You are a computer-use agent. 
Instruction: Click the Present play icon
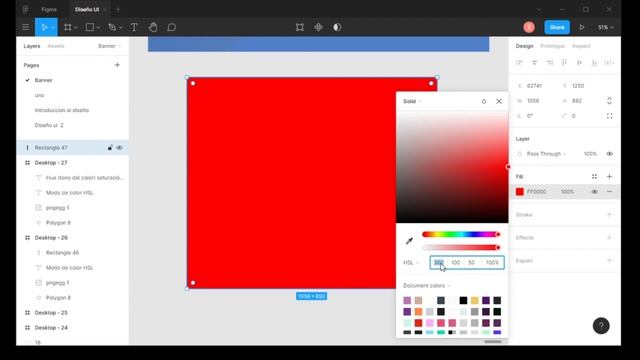582,27
